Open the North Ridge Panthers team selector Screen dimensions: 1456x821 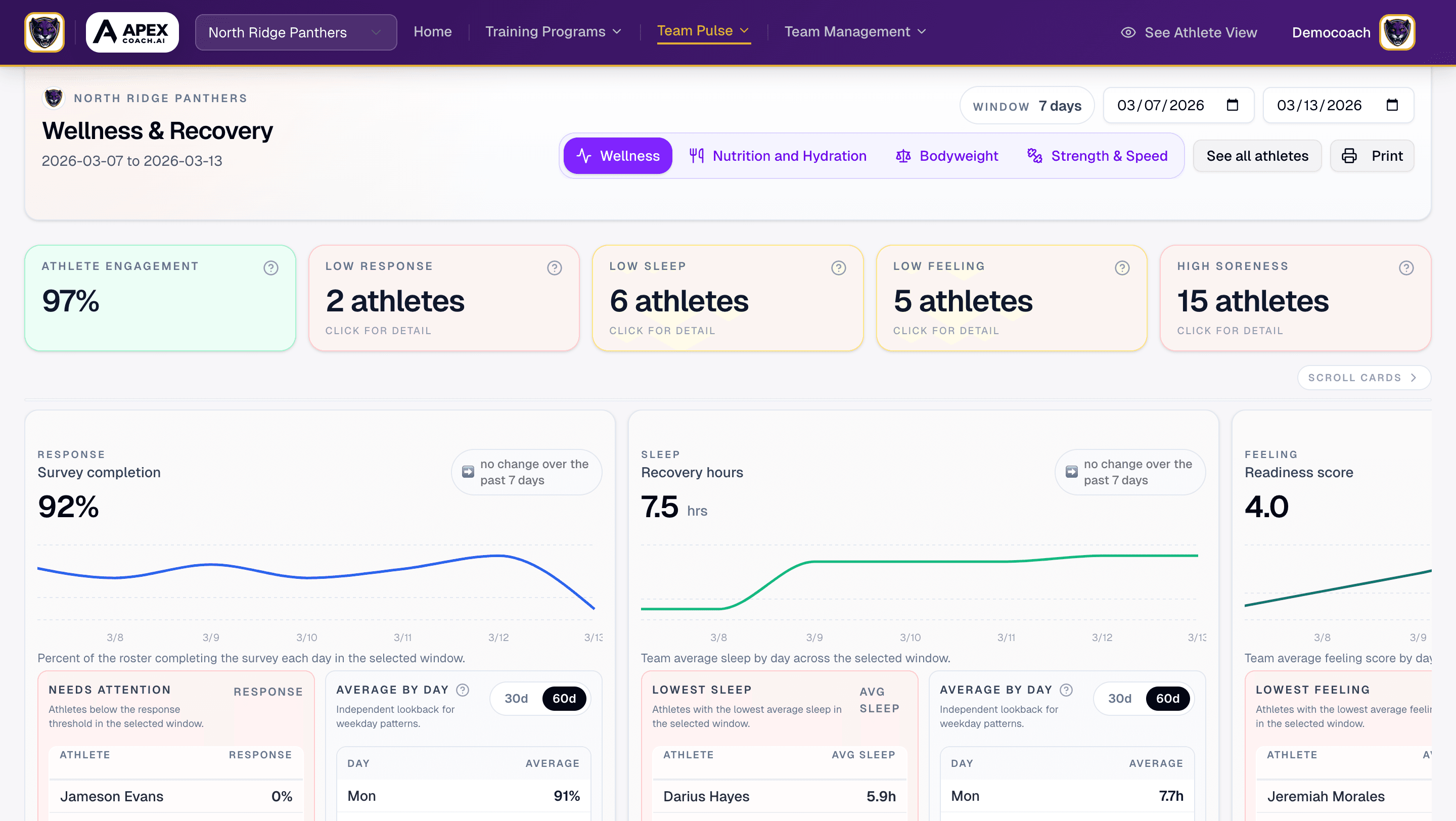(296, 32)
